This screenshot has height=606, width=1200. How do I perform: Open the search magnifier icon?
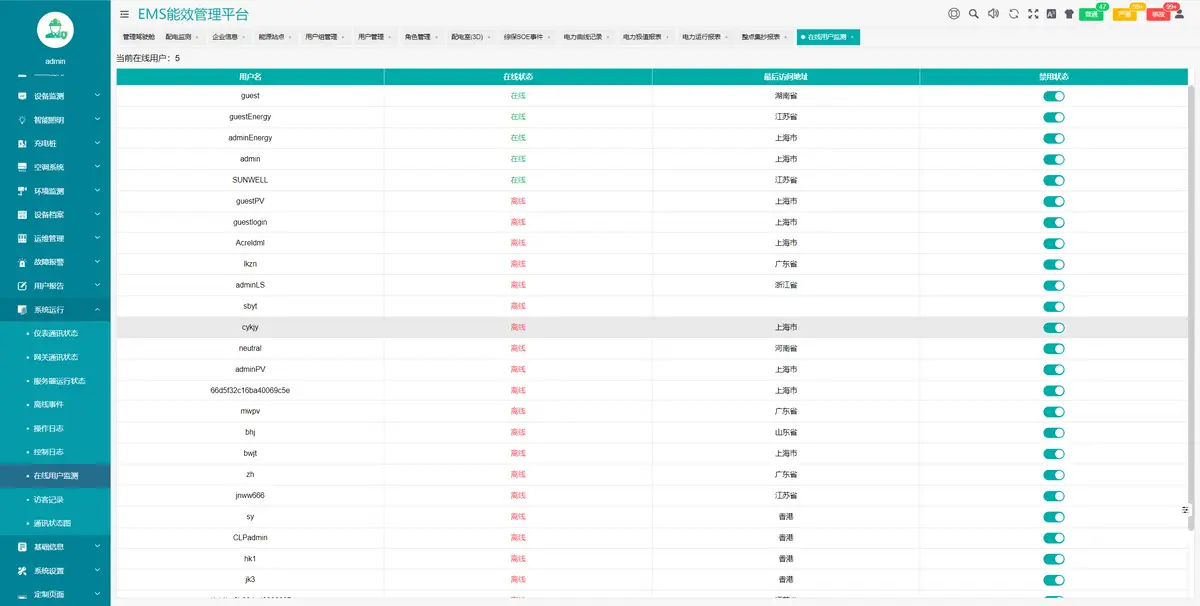(x=973, y=14)
